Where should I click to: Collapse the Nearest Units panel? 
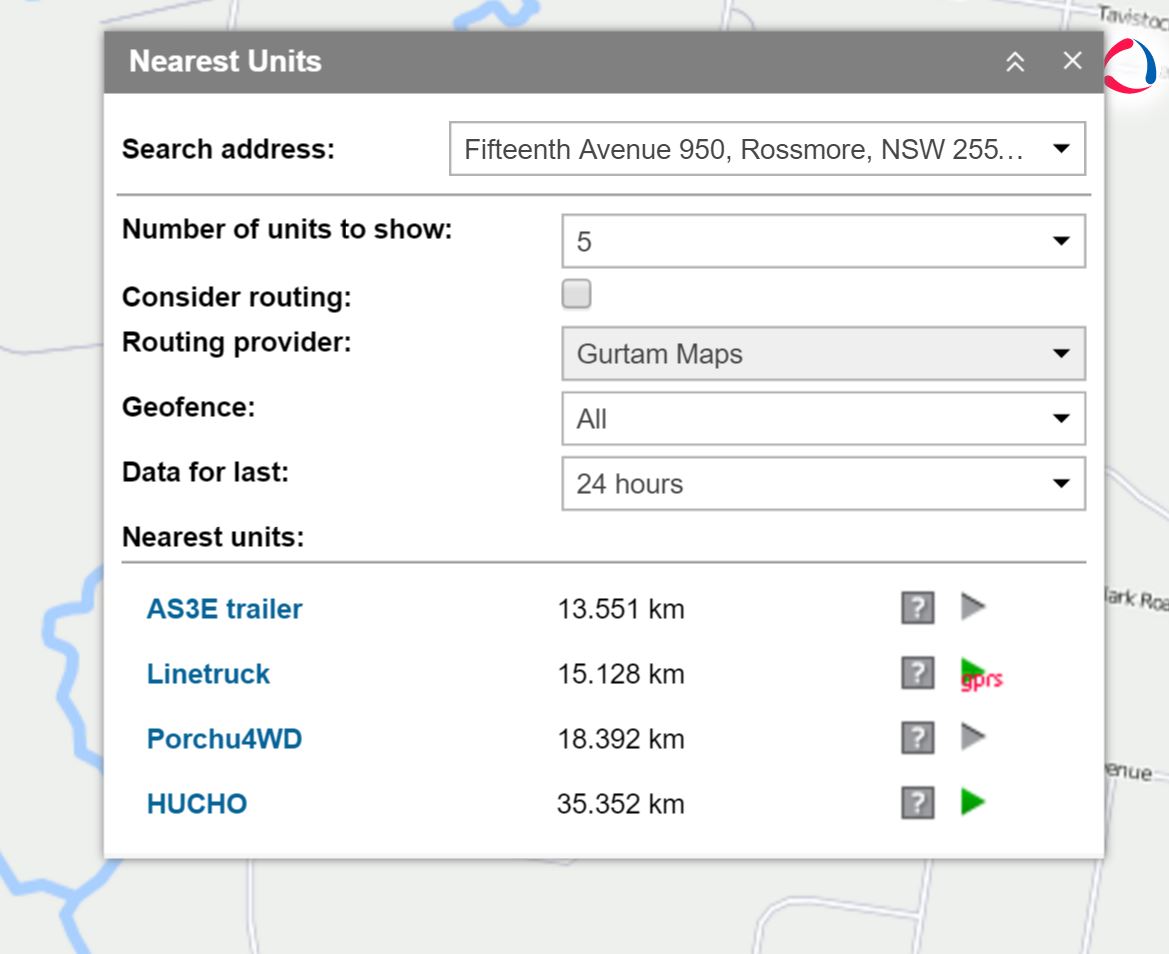point(1015,62)
